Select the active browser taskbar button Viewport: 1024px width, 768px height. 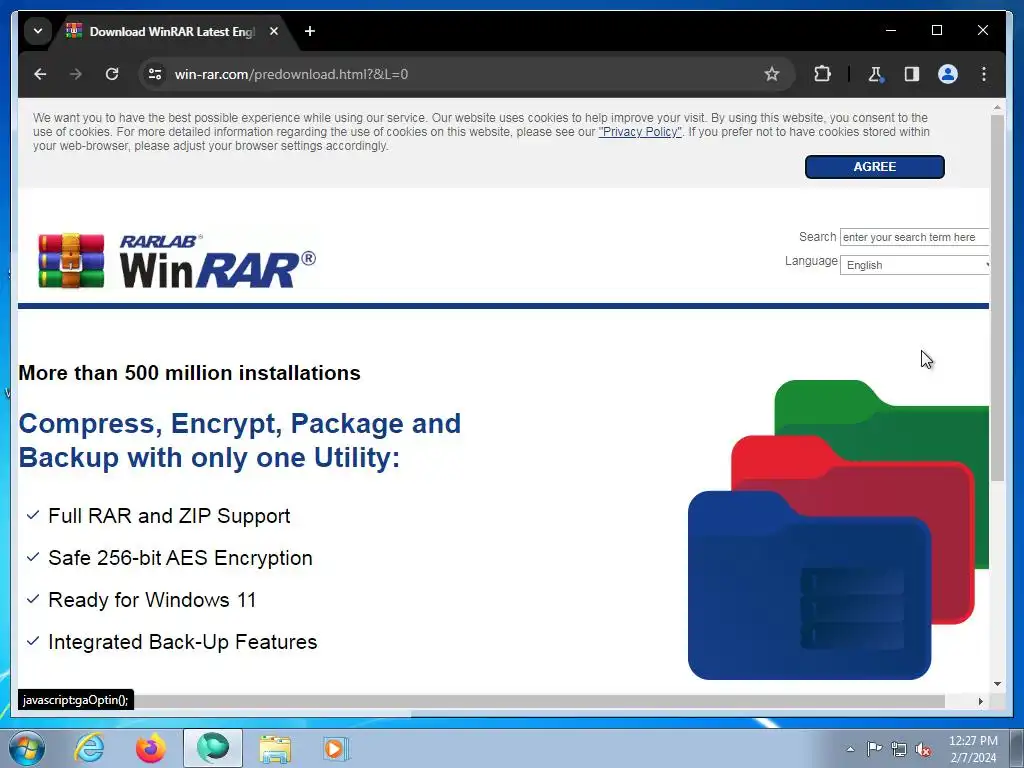[x=213, y=748]
